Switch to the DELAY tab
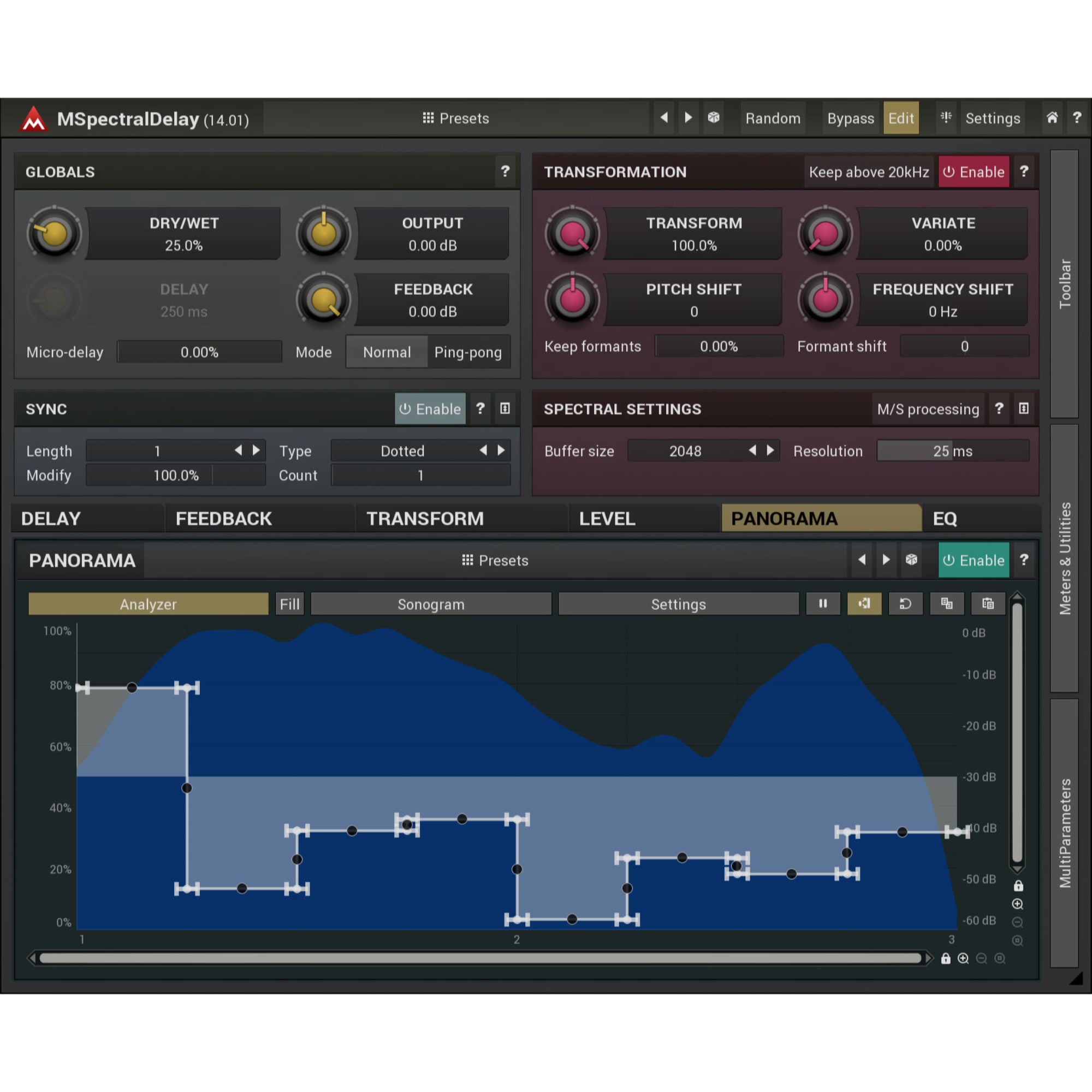This screenshot has width=1092, height=1092. pyautogui.click(x=88, y=518)
